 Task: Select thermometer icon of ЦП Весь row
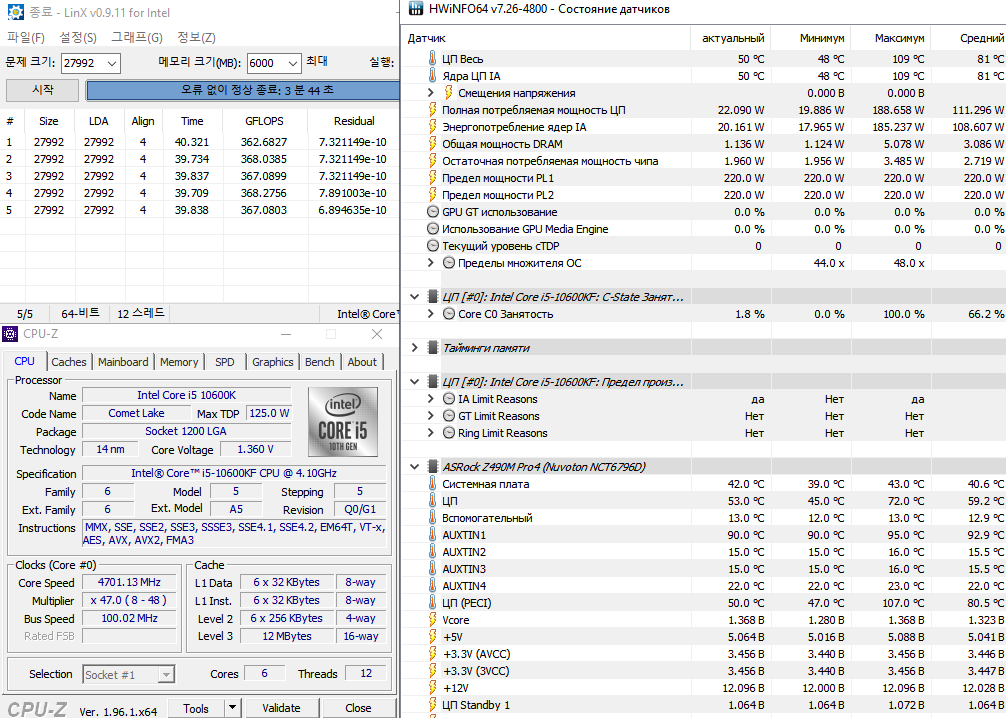(x=432, y=59)
